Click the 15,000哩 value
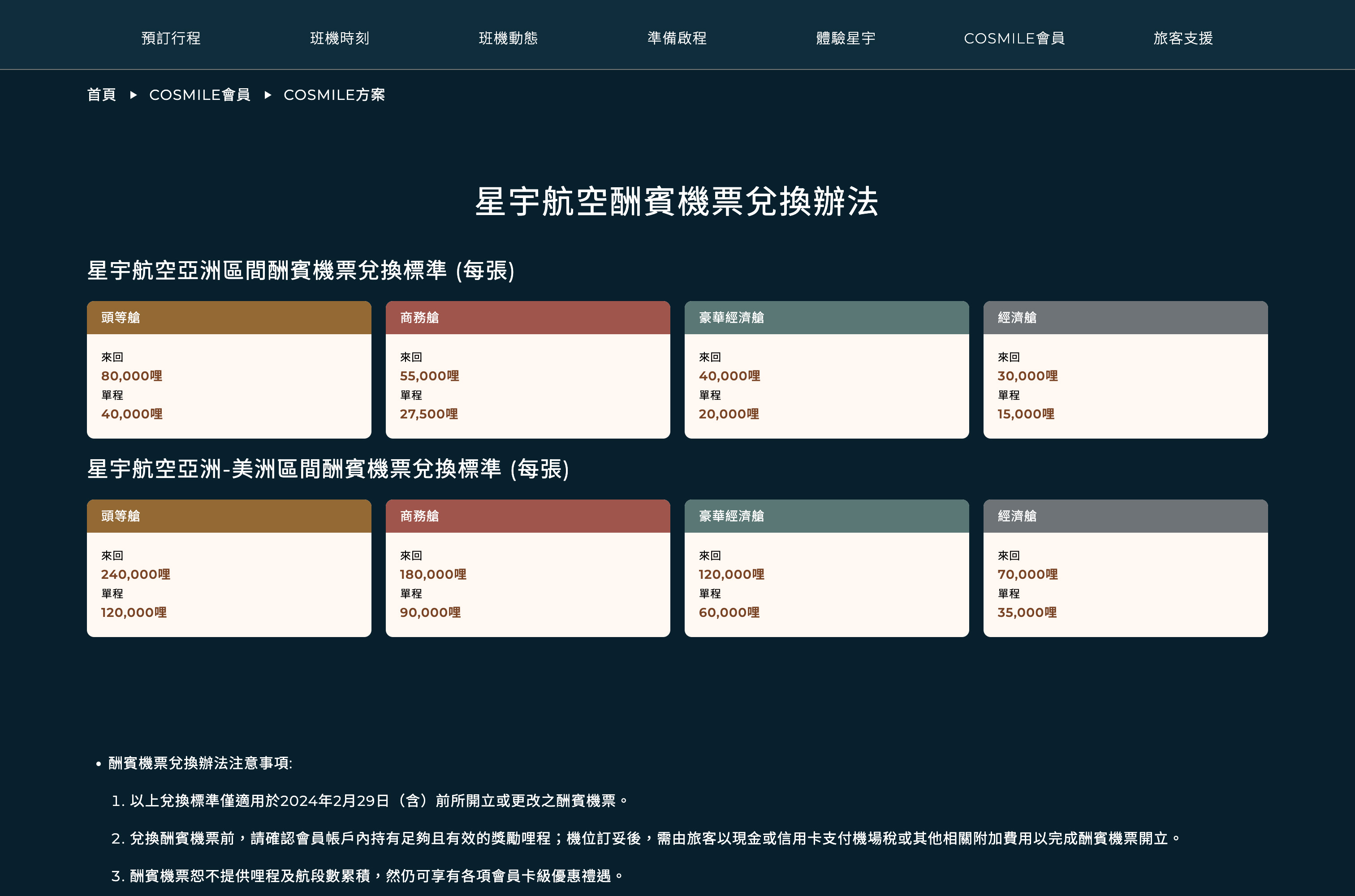This screenshot has height=896, width=1355. [1027, 414]
